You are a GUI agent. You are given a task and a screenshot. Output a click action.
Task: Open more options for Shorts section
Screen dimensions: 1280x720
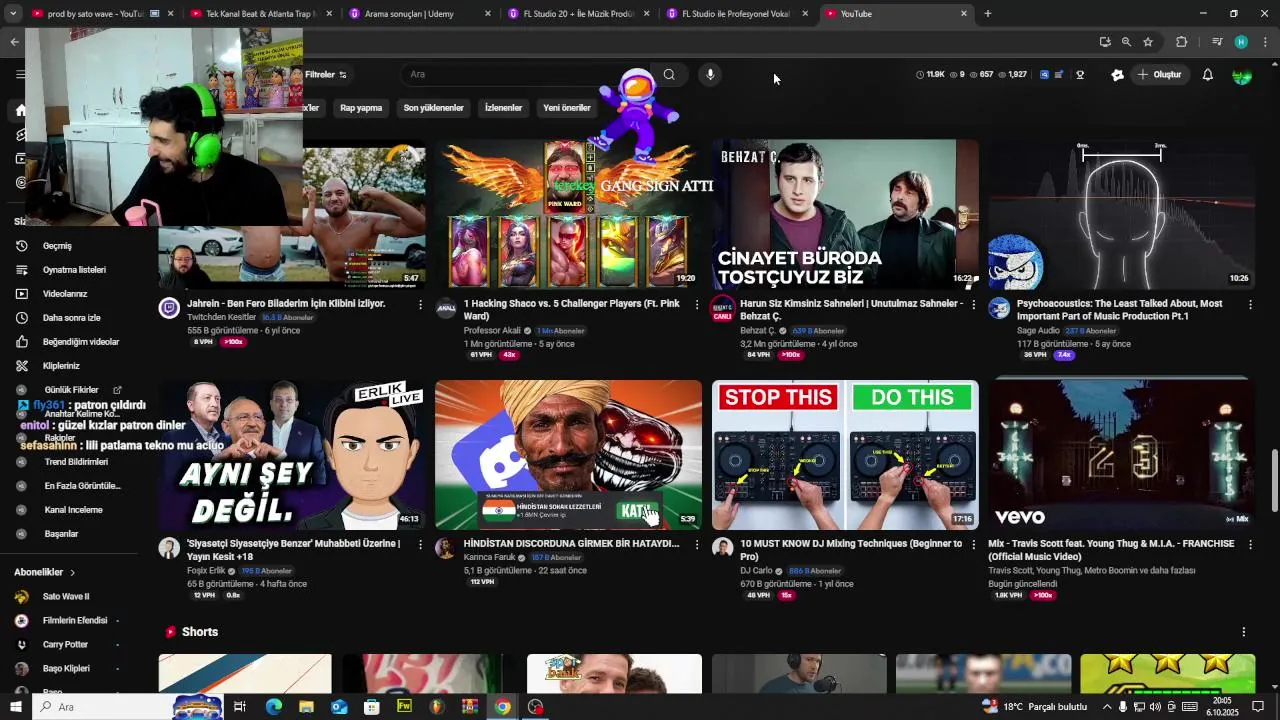1244,632
